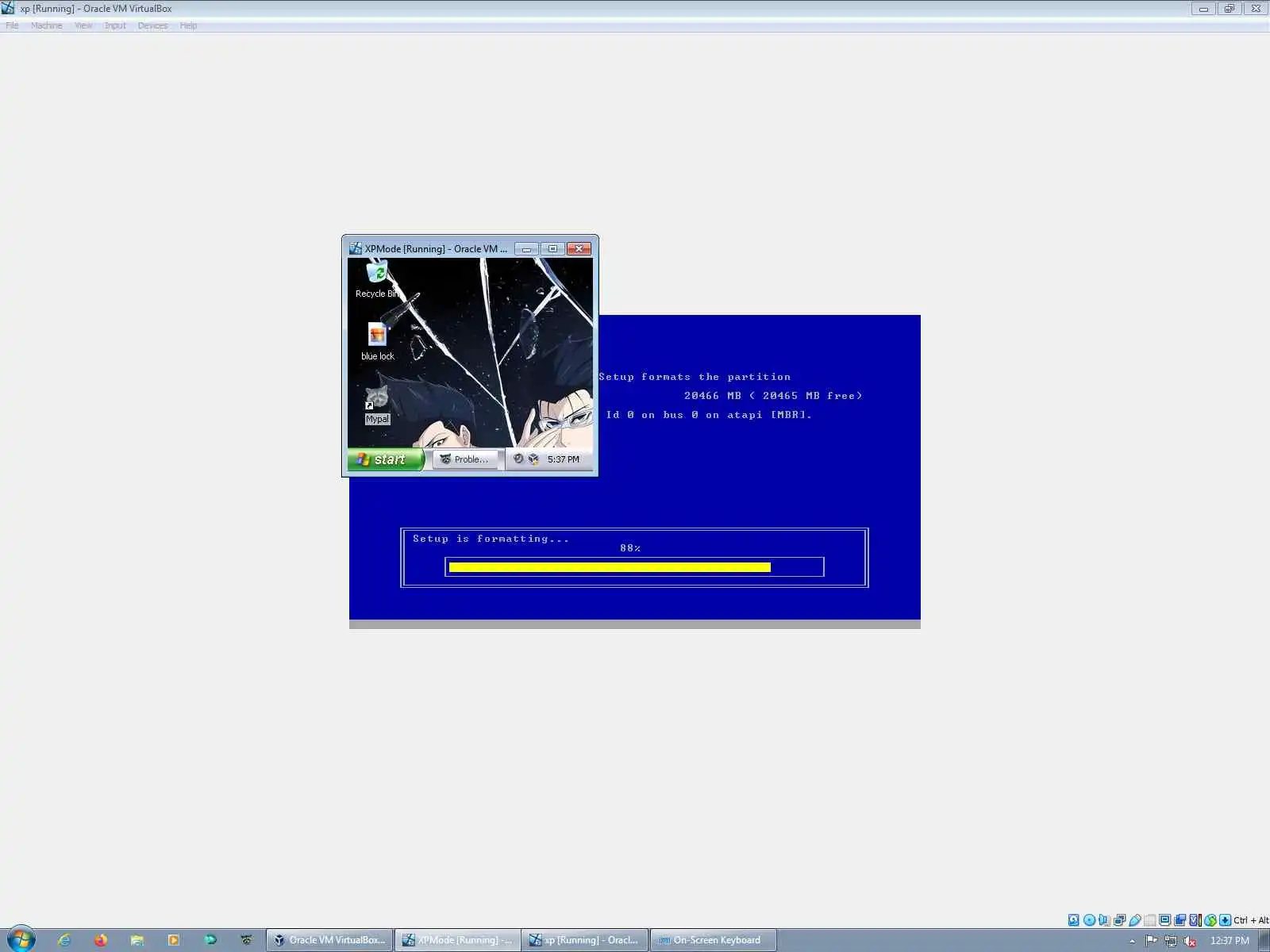Screen dimensions: 1270x952
Task: Click the display settings indicator icon
Action: (x=1164, y=920)
